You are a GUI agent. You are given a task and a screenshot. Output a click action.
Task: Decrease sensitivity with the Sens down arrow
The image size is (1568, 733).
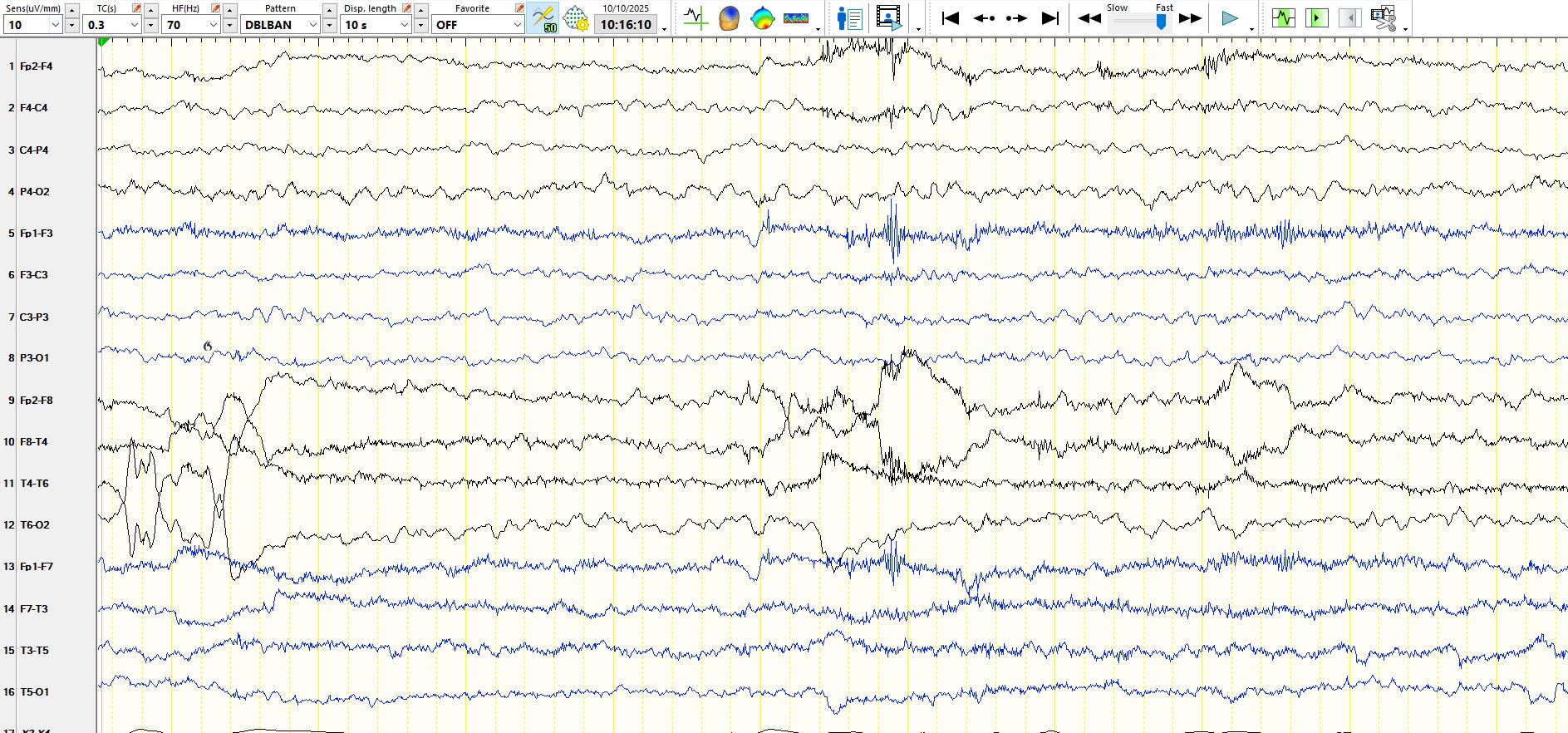pos(72,25)
